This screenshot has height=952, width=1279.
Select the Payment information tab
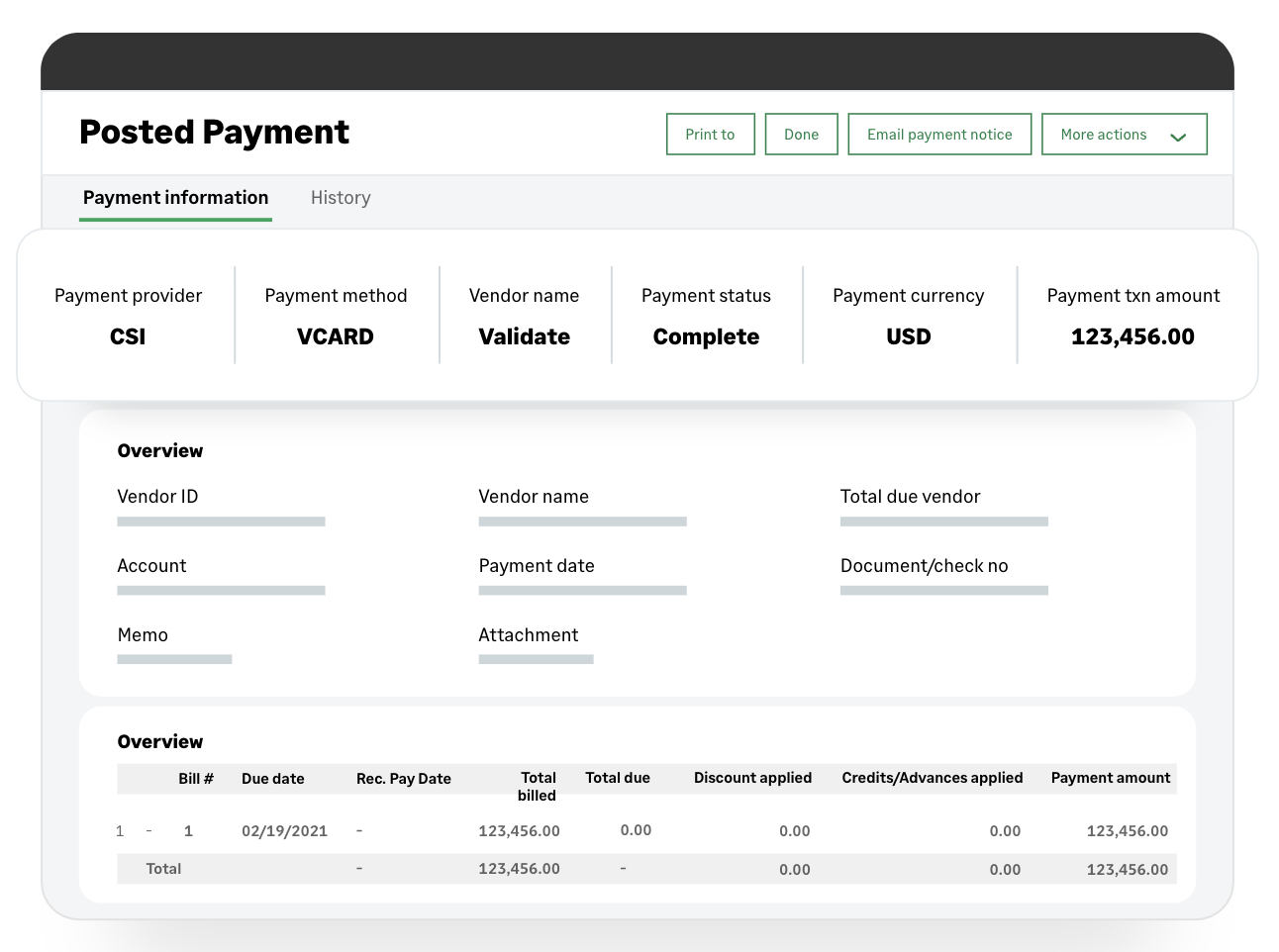pos(175,197)
